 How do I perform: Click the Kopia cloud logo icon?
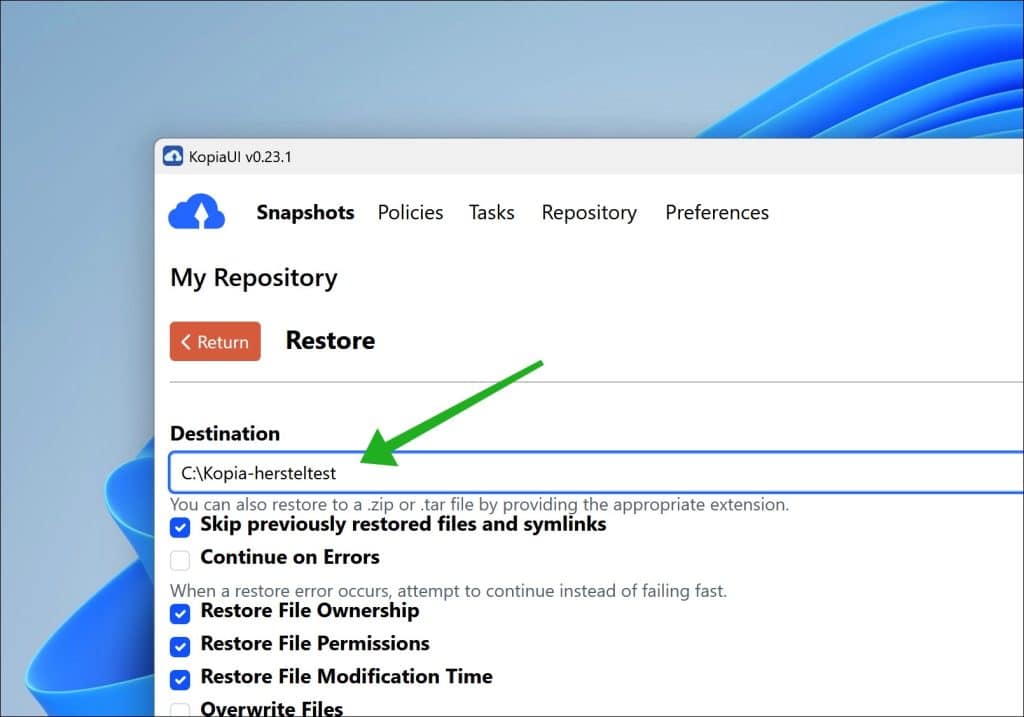click(x=197, y=212)
